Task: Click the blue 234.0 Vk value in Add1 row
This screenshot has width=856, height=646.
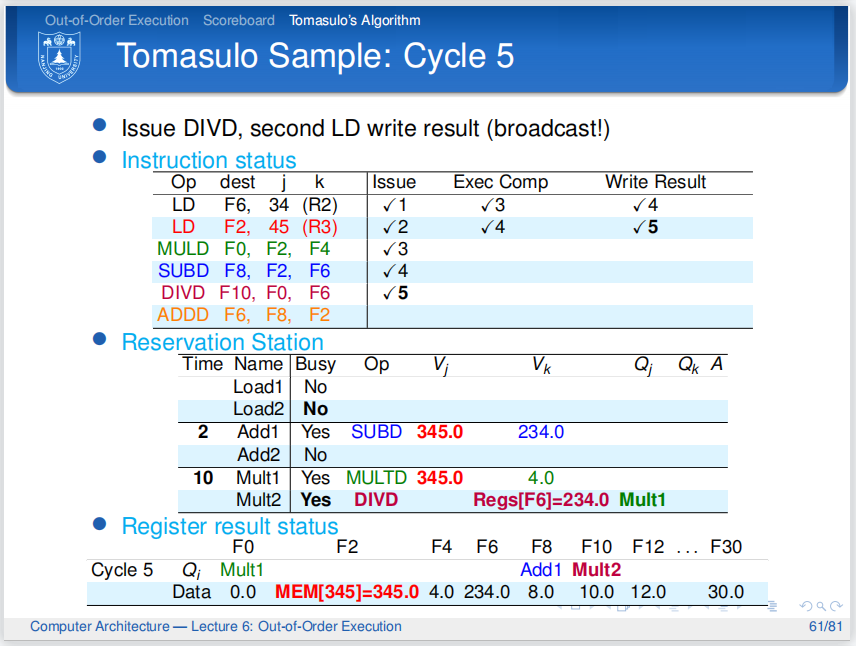Action: pos(541,432)
